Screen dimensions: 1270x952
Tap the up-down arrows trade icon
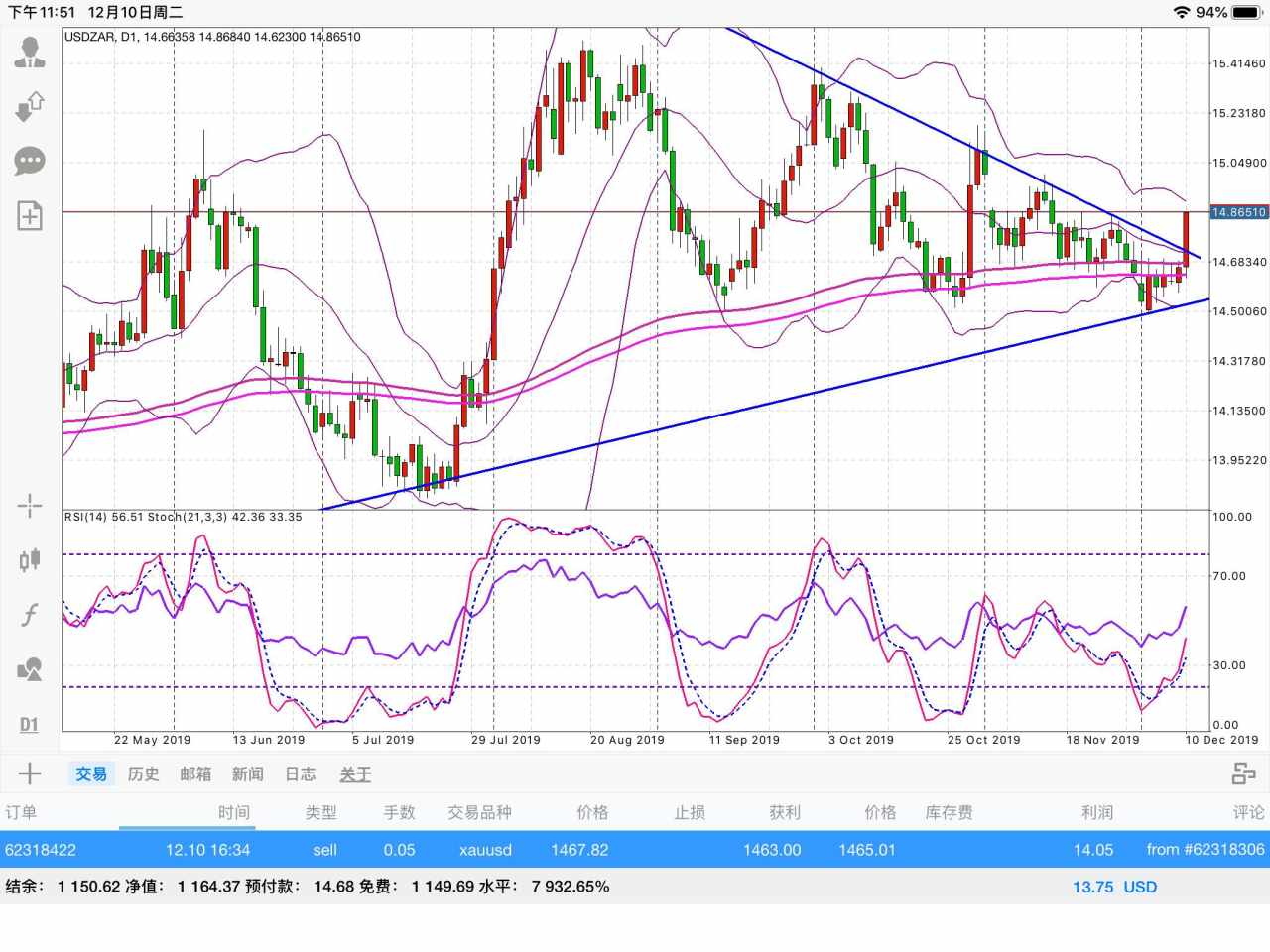[x=30, y=106]
